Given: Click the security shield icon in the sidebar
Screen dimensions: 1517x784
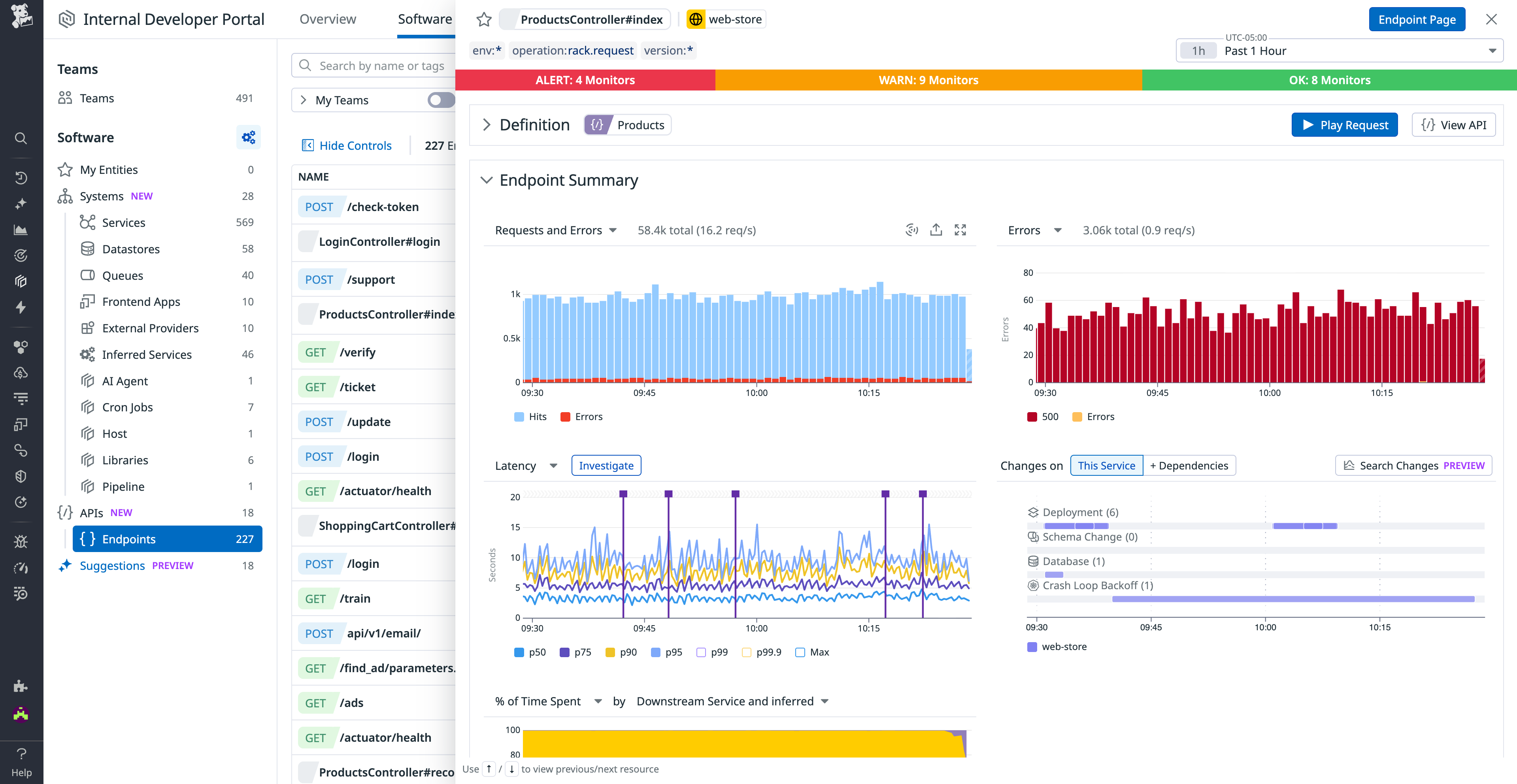Looking at the screenshot, I should (21, 476).
